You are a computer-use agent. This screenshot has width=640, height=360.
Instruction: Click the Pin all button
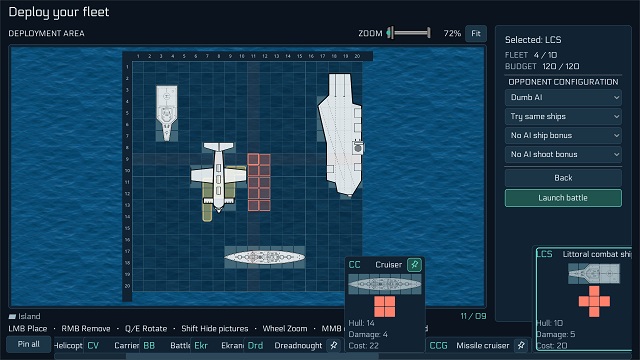tap(29, 344)
